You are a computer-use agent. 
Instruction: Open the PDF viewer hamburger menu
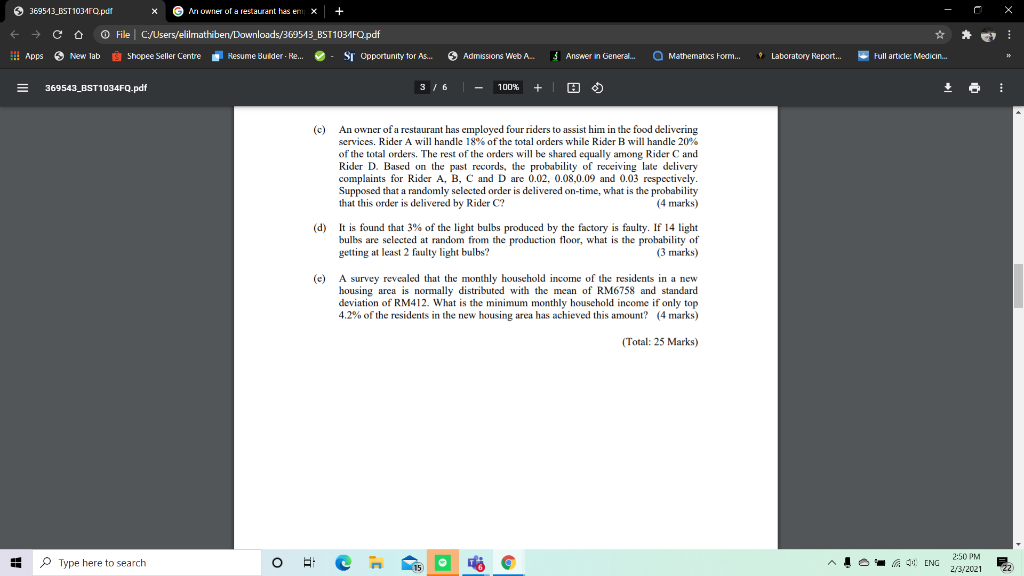pyautogui.click(x=22, y=87)
